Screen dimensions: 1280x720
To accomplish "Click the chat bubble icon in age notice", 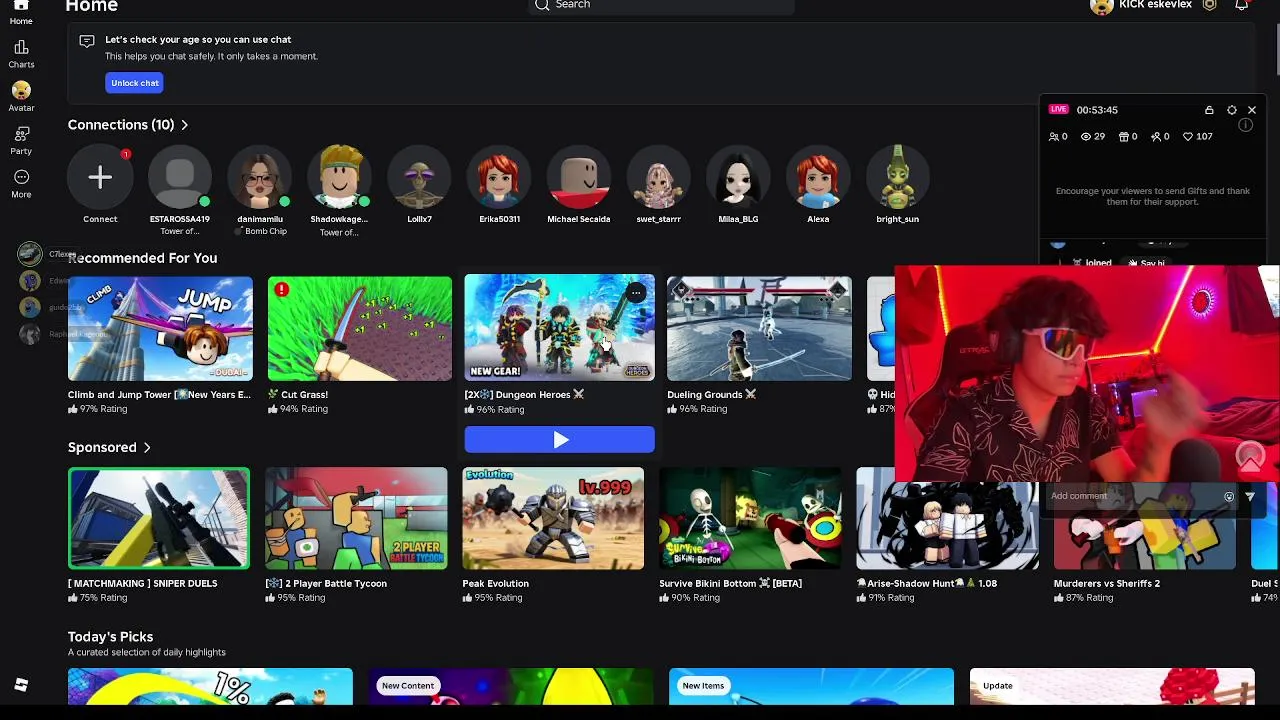I will tap(87, 41).
